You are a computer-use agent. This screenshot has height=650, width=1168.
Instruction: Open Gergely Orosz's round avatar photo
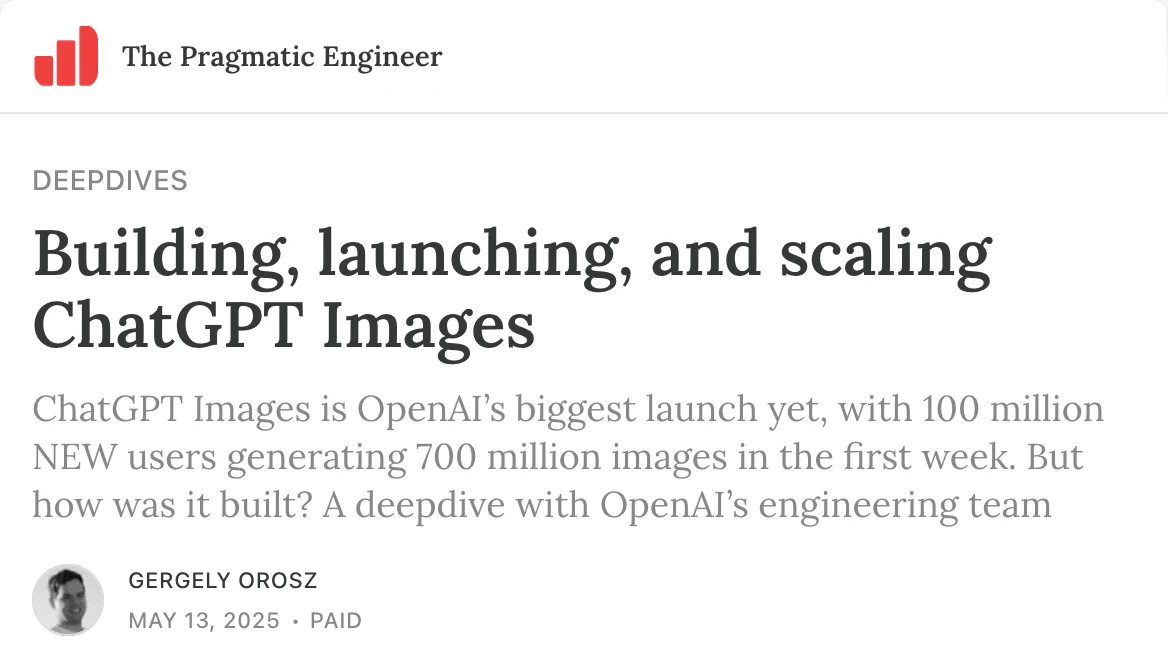click(68, 599)
